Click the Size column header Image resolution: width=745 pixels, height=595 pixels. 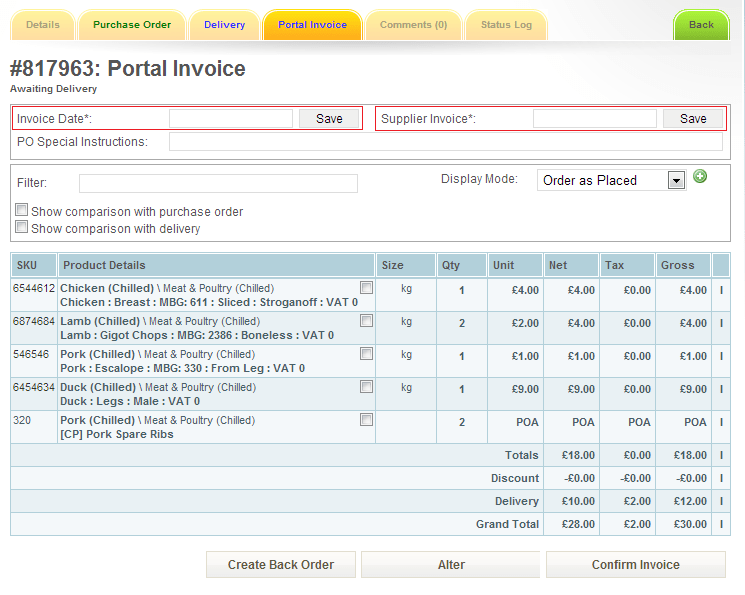[406, 265]
